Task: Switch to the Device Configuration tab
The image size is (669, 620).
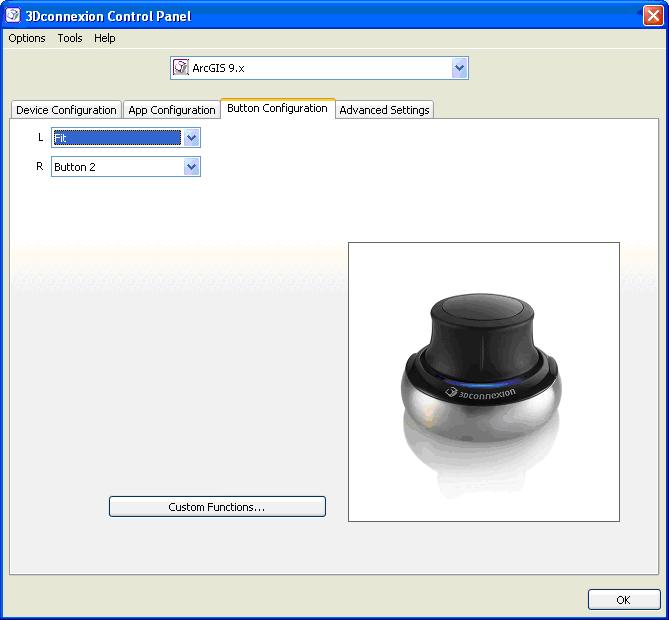Action: pos(66,110)
